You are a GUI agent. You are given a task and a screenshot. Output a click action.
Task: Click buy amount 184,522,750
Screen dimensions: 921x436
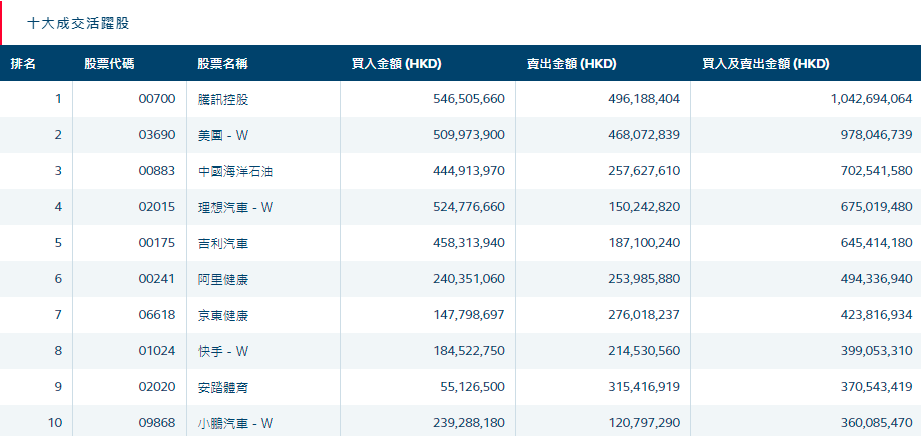(469, 351)
